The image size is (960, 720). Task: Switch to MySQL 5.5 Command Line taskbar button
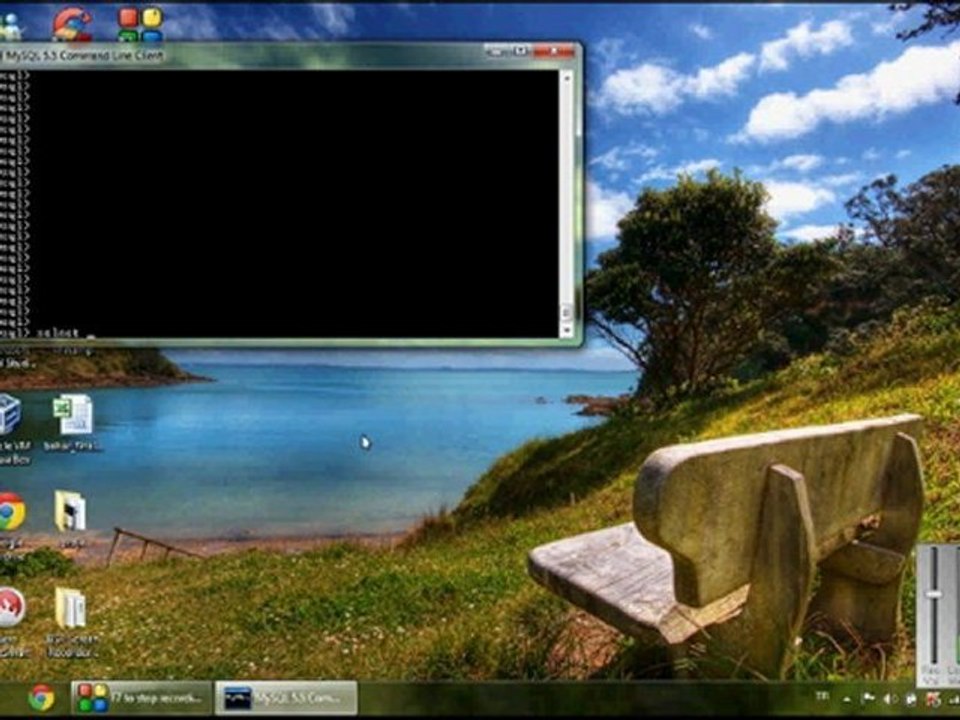pyautogui.click(x=286, y=698)
